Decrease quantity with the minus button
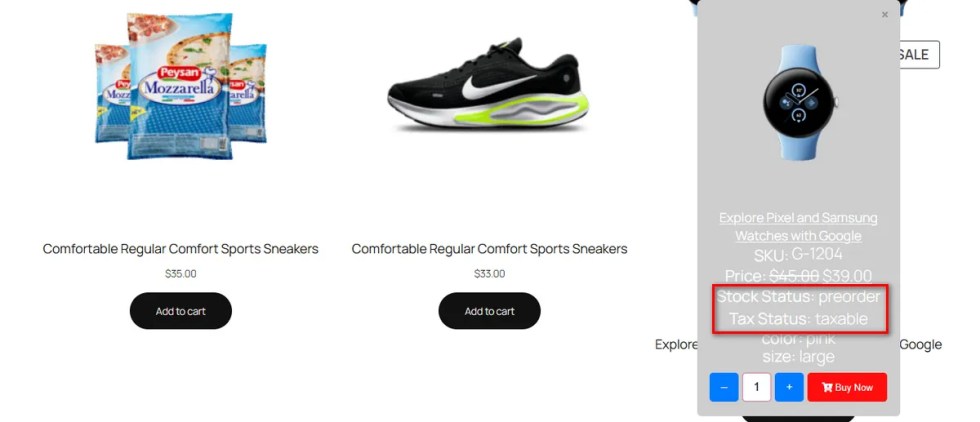 click(724, 388)
